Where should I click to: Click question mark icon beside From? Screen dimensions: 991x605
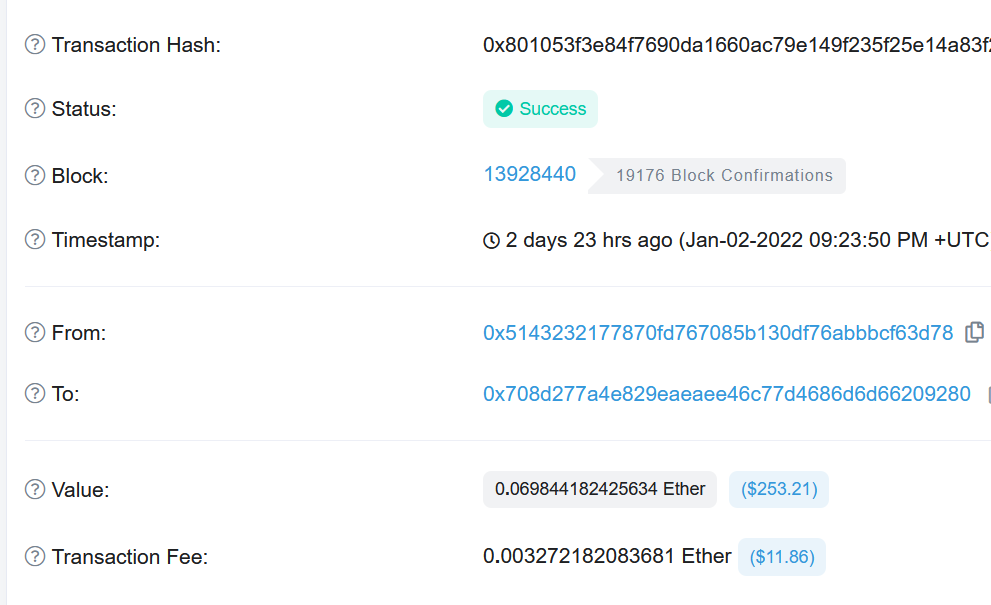35,333
